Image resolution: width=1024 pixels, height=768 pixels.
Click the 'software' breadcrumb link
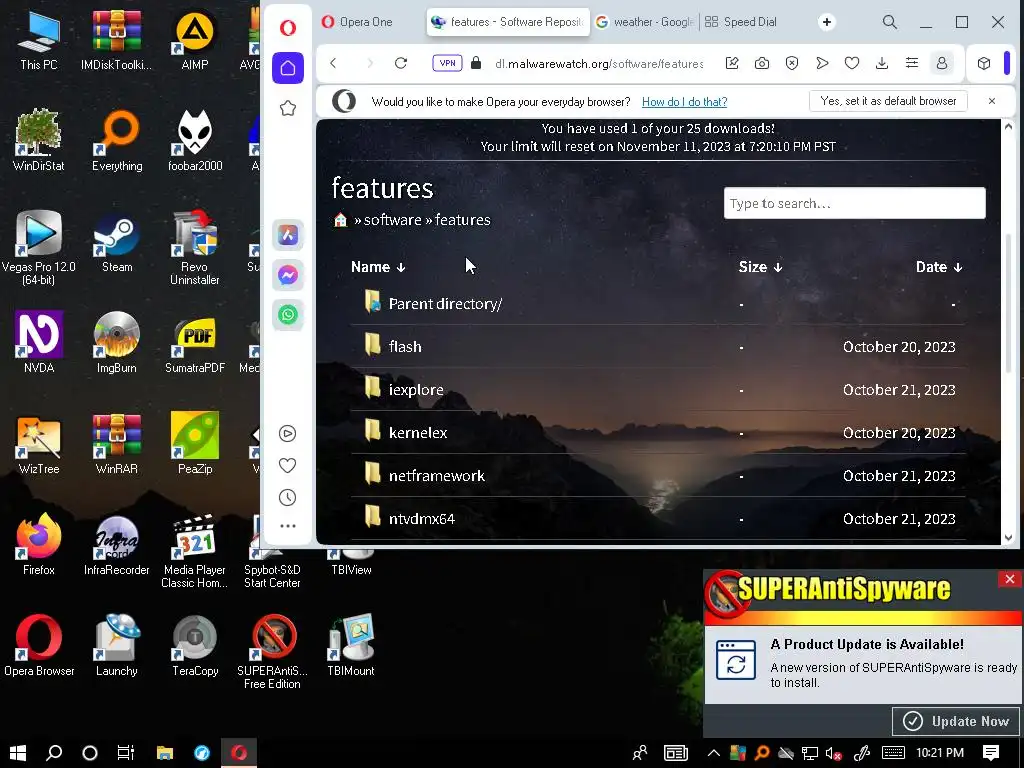[x=392, y=220]
